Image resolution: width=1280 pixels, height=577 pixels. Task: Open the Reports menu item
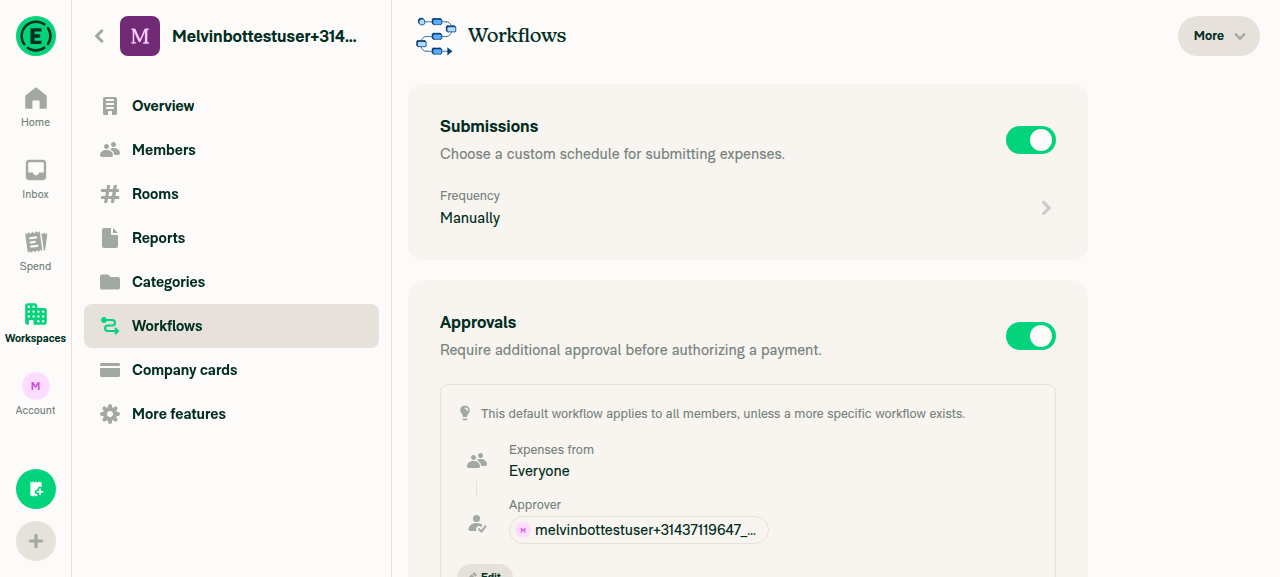pyautogui.click(x=232, y=238)
